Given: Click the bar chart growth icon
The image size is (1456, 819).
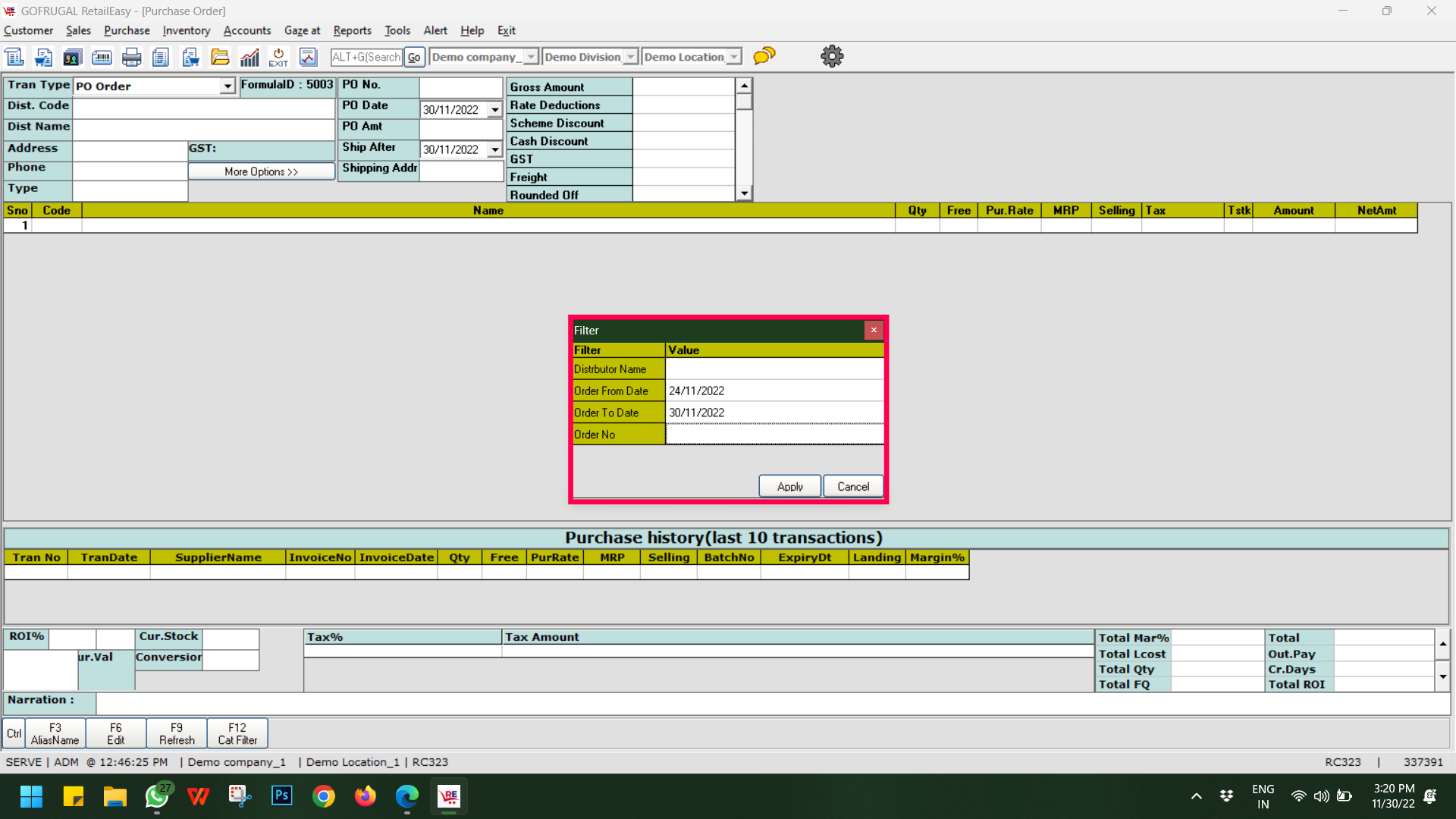Looking at the screenshot, I should click(249, 57).
